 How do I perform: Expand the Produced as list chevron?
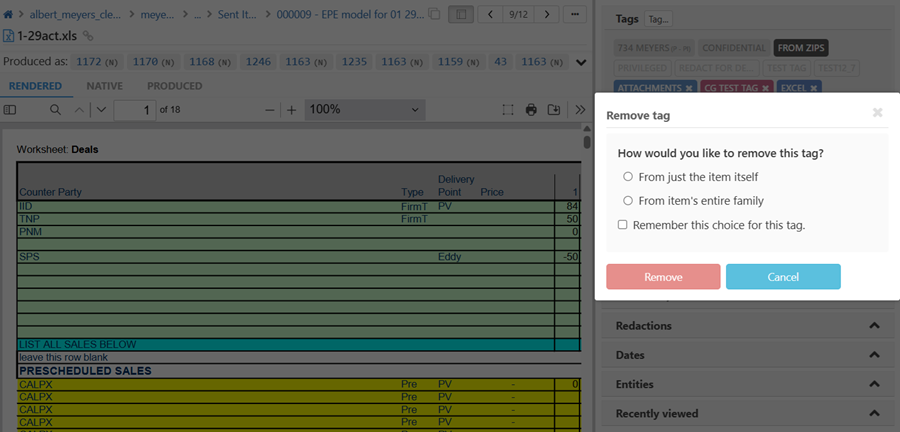pyautogui.click(x=581, y=62)
